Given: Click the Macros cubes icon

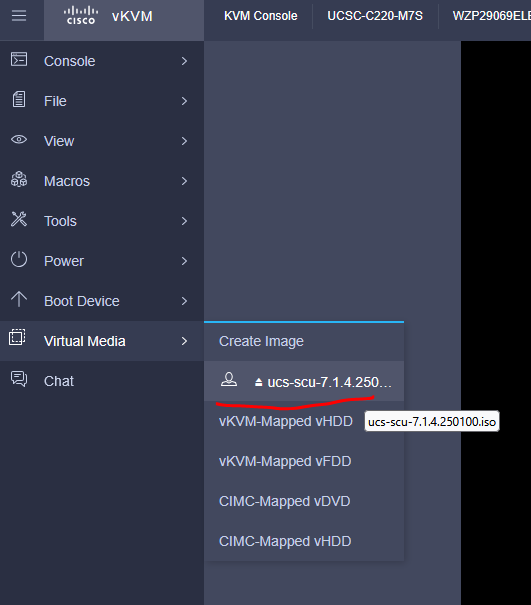Looking at the screenshot, I should [19, 179].
